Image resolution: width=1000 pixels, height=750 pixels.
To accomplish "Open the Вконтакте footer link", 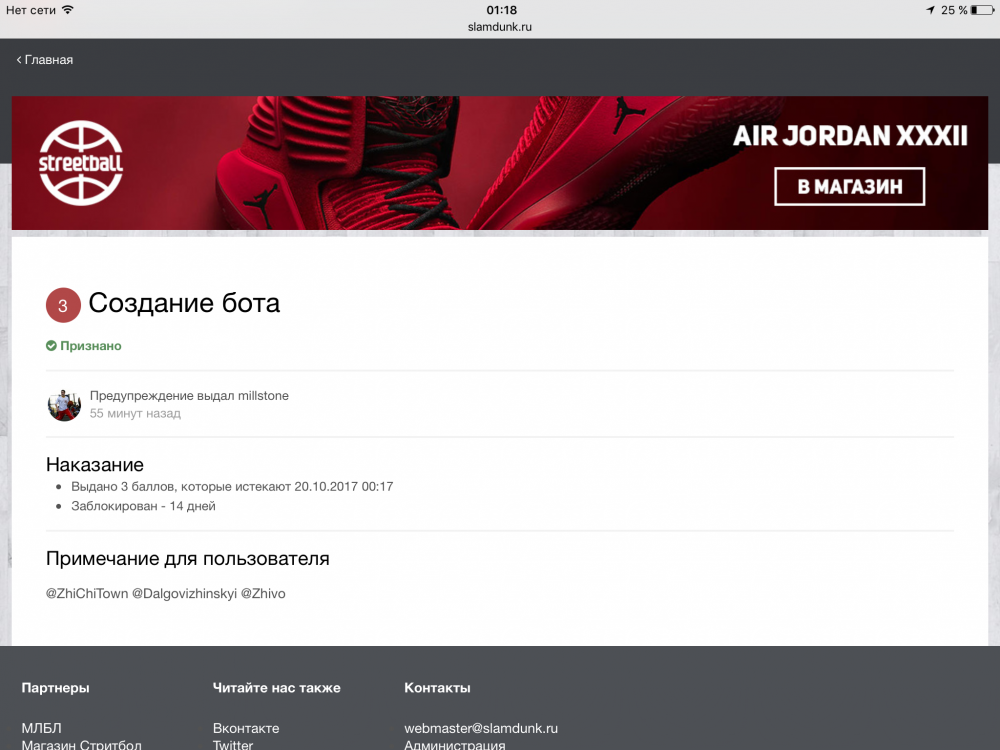I will click(x=246, y=728).
